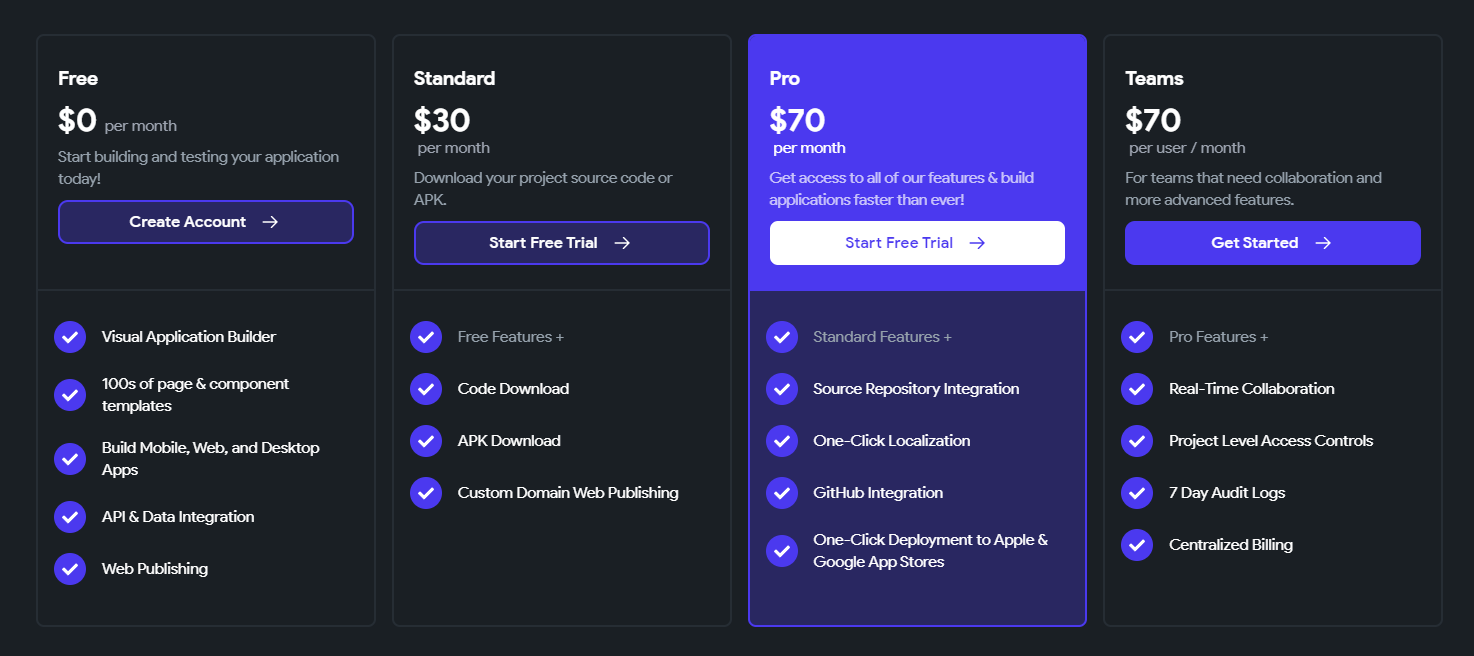Click the checkmark next to Real-Time Collaboration
This screenshot has height=656, width=1474.
pyautogui.click(x=1137, y=389)
